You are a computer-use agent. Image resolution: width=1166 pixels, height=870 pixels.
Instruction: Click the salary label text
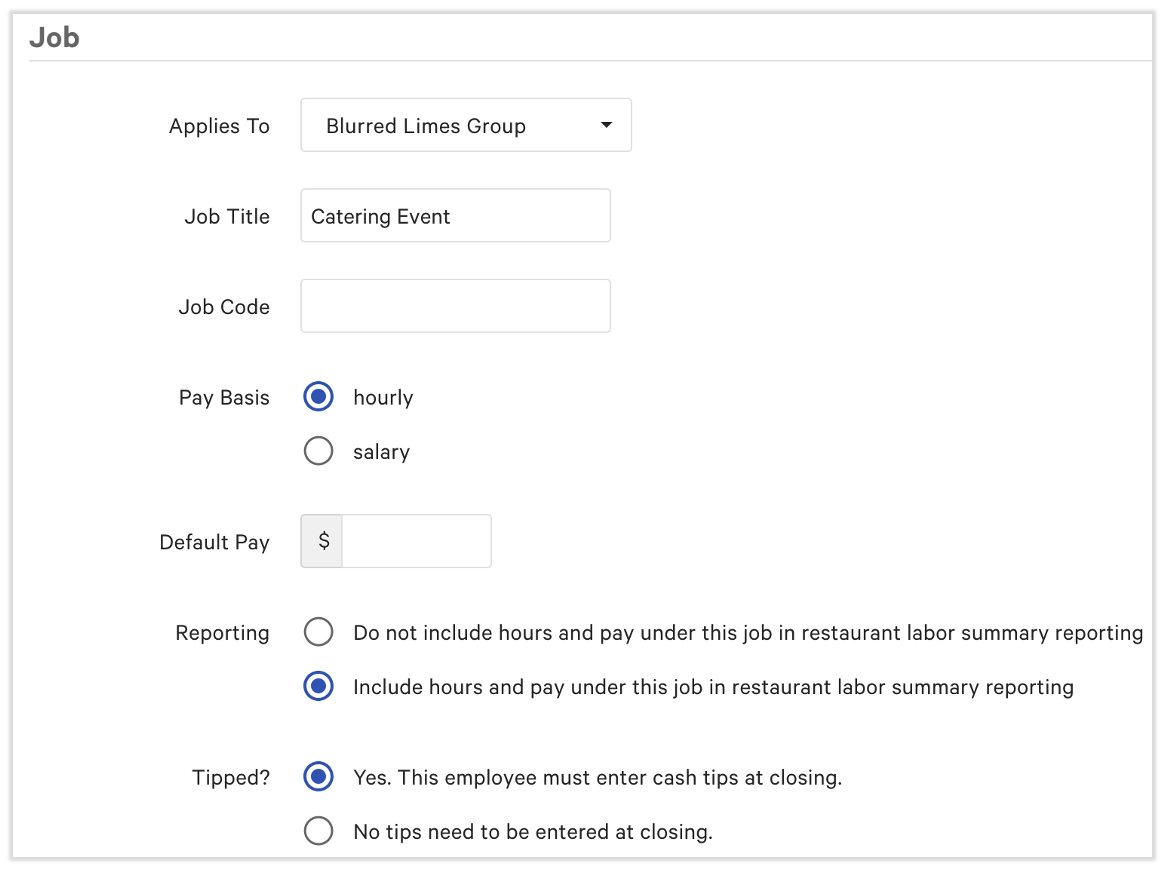381,451
